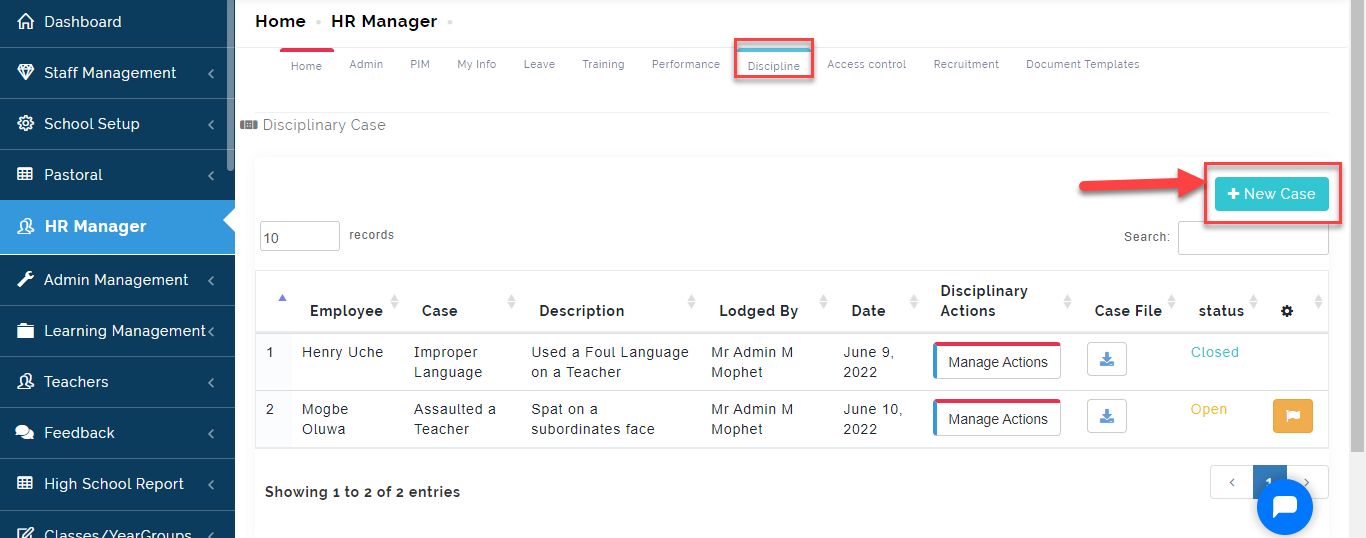Click the gear column header icon
The width and height of the screenshot is (1366, 538).
click(x=1287, y=311)
